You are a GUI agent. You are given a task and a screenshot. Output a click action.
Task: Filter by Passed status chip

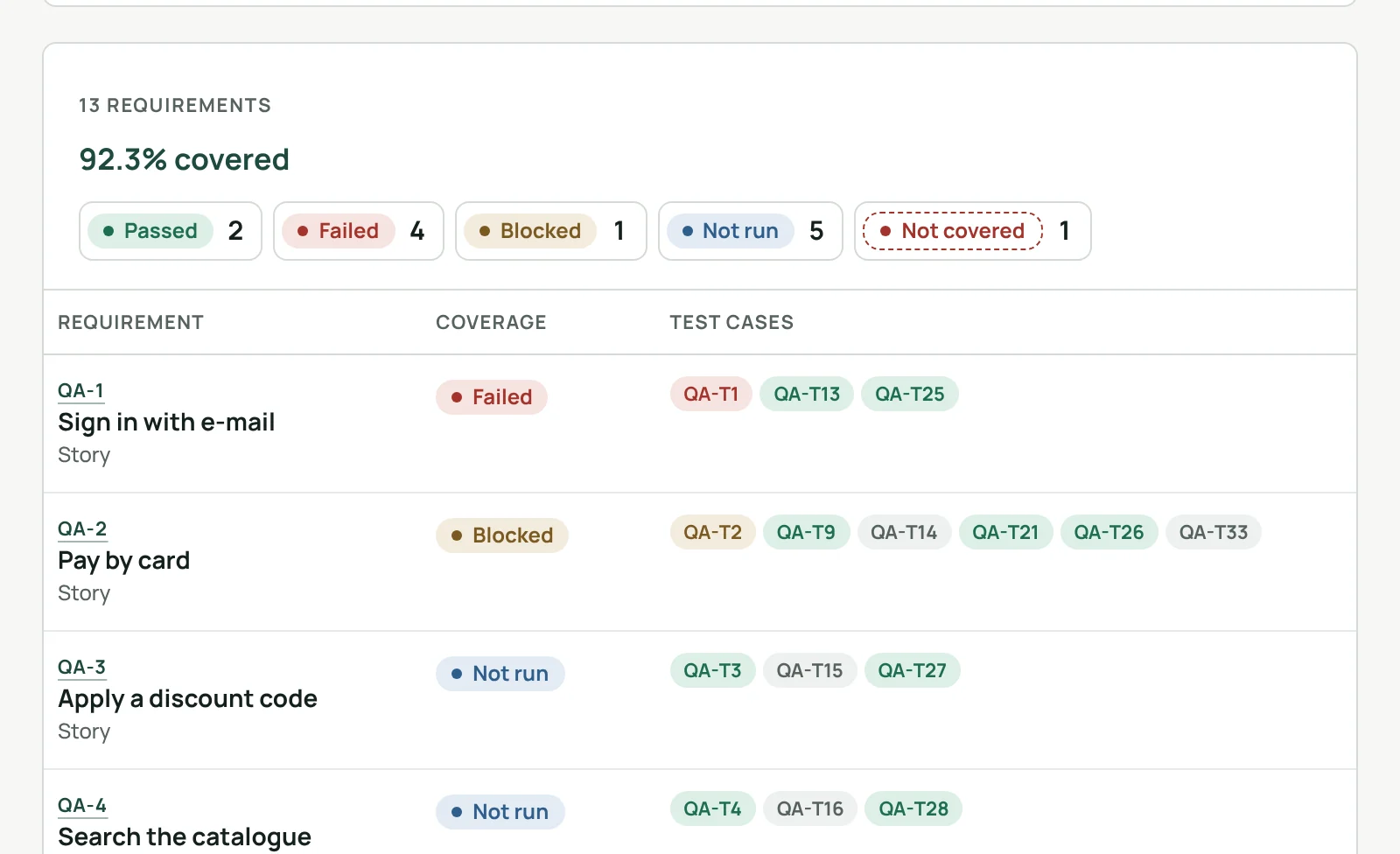[171, 231]
